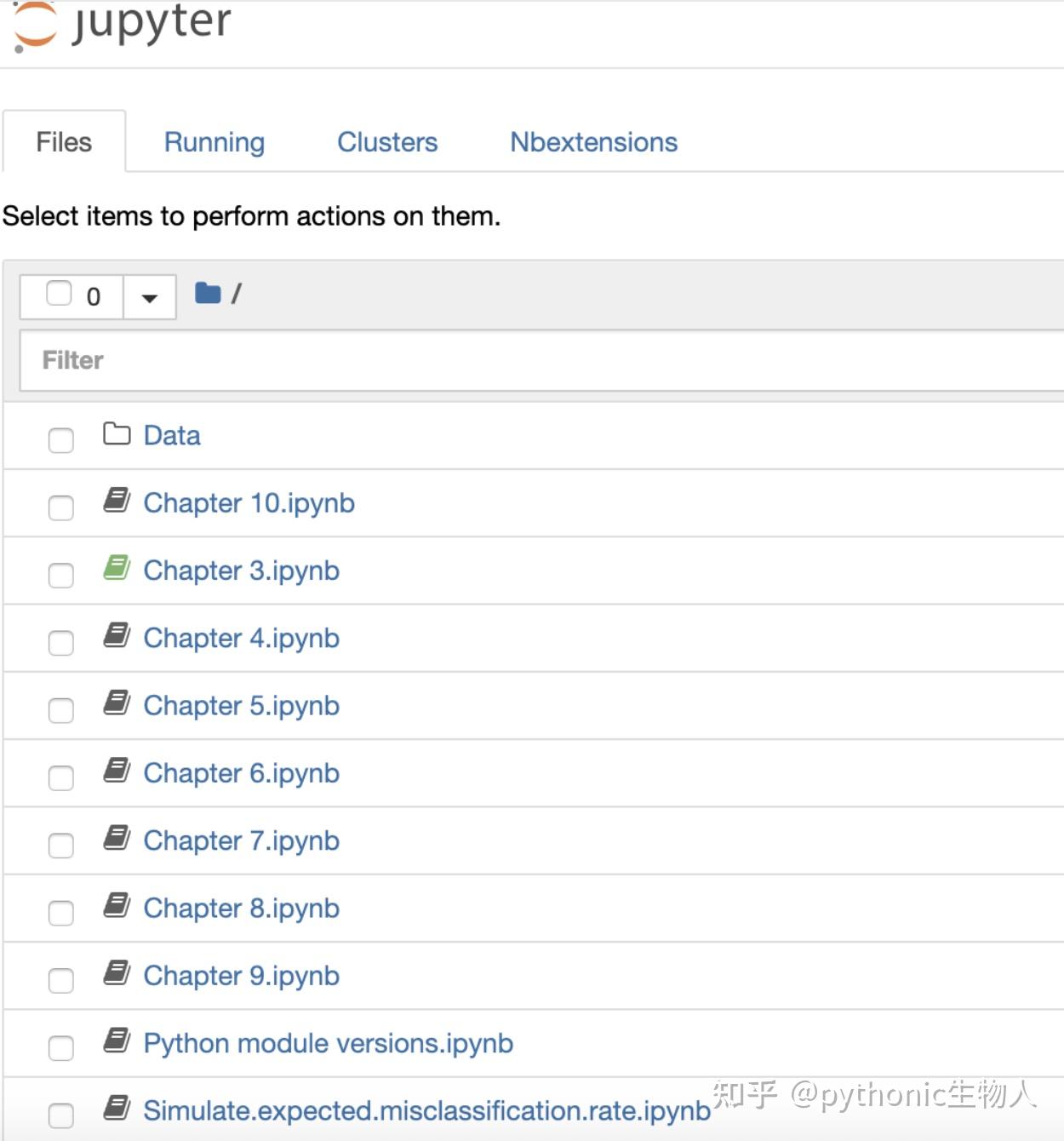Select the checkbox next to Chapter 9.ipynb
This screenshot has width=1064, height=1141.
click(61, 980)
